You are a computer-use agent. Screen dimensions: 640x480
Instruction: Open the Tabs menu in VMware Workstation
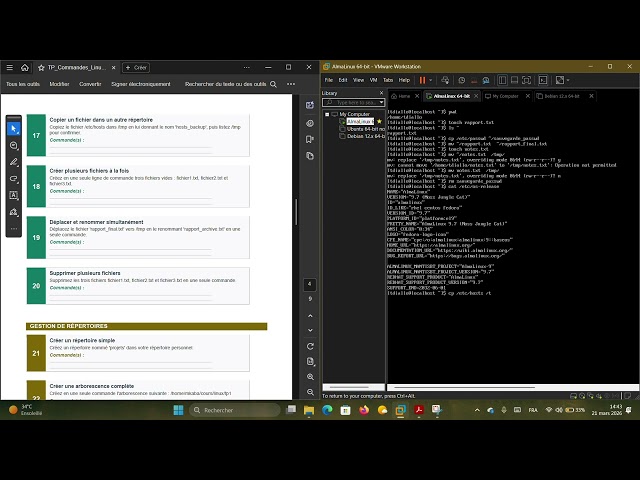(388, 80)
